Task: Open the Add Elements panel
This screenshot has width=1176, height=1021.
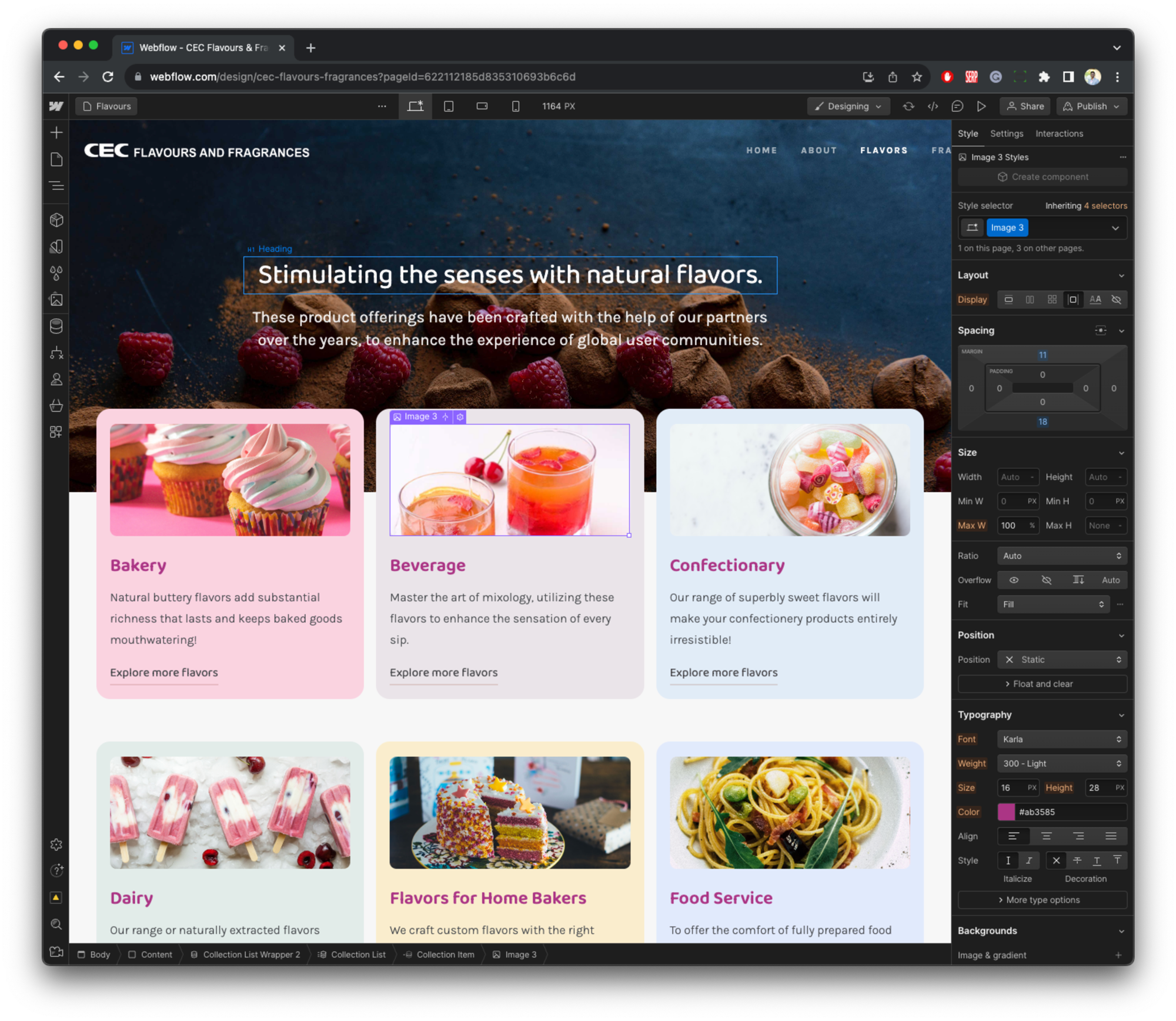Action: [56, 133]
